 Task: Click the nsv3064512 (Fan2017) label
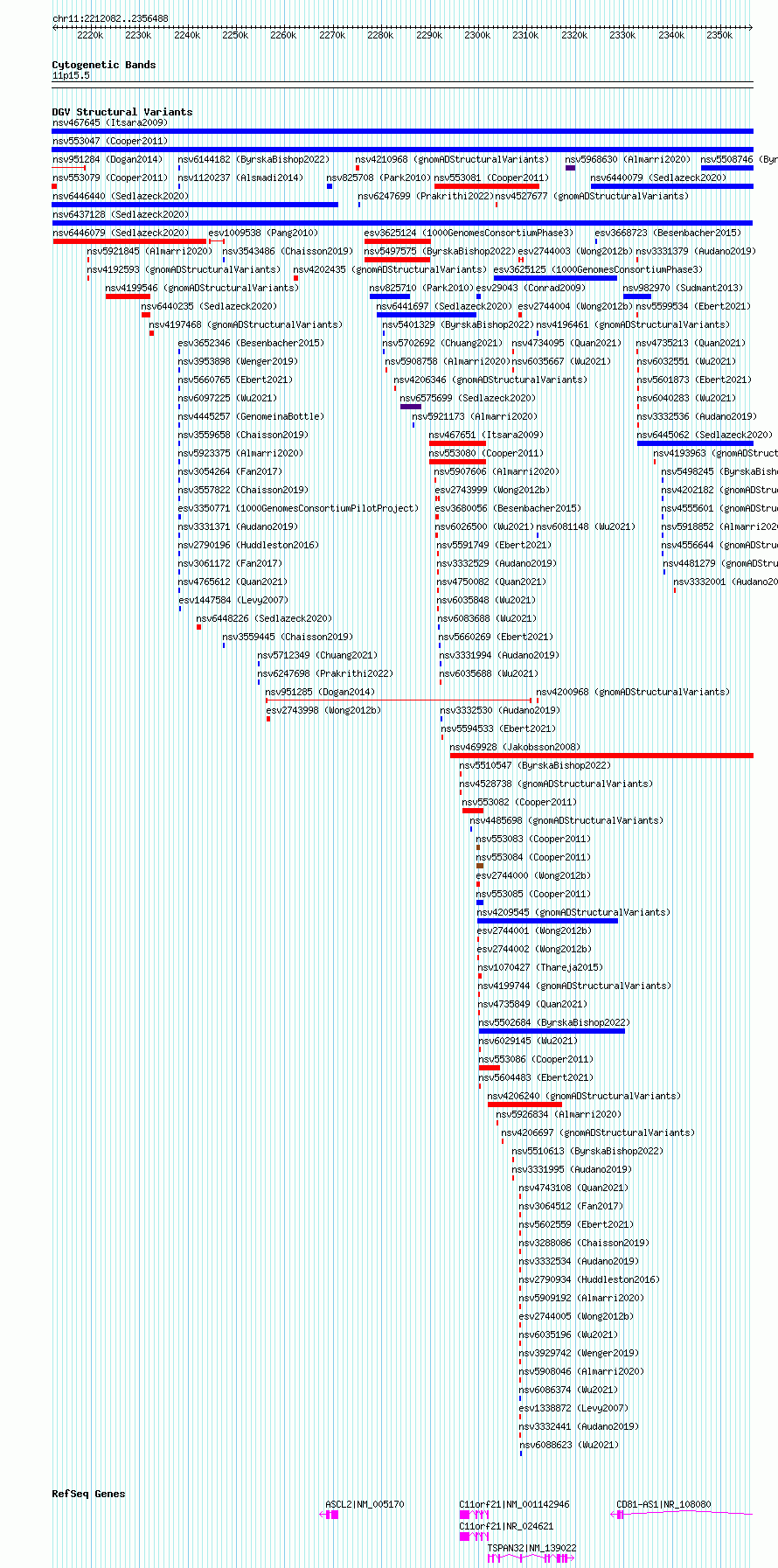(571, 1206)
